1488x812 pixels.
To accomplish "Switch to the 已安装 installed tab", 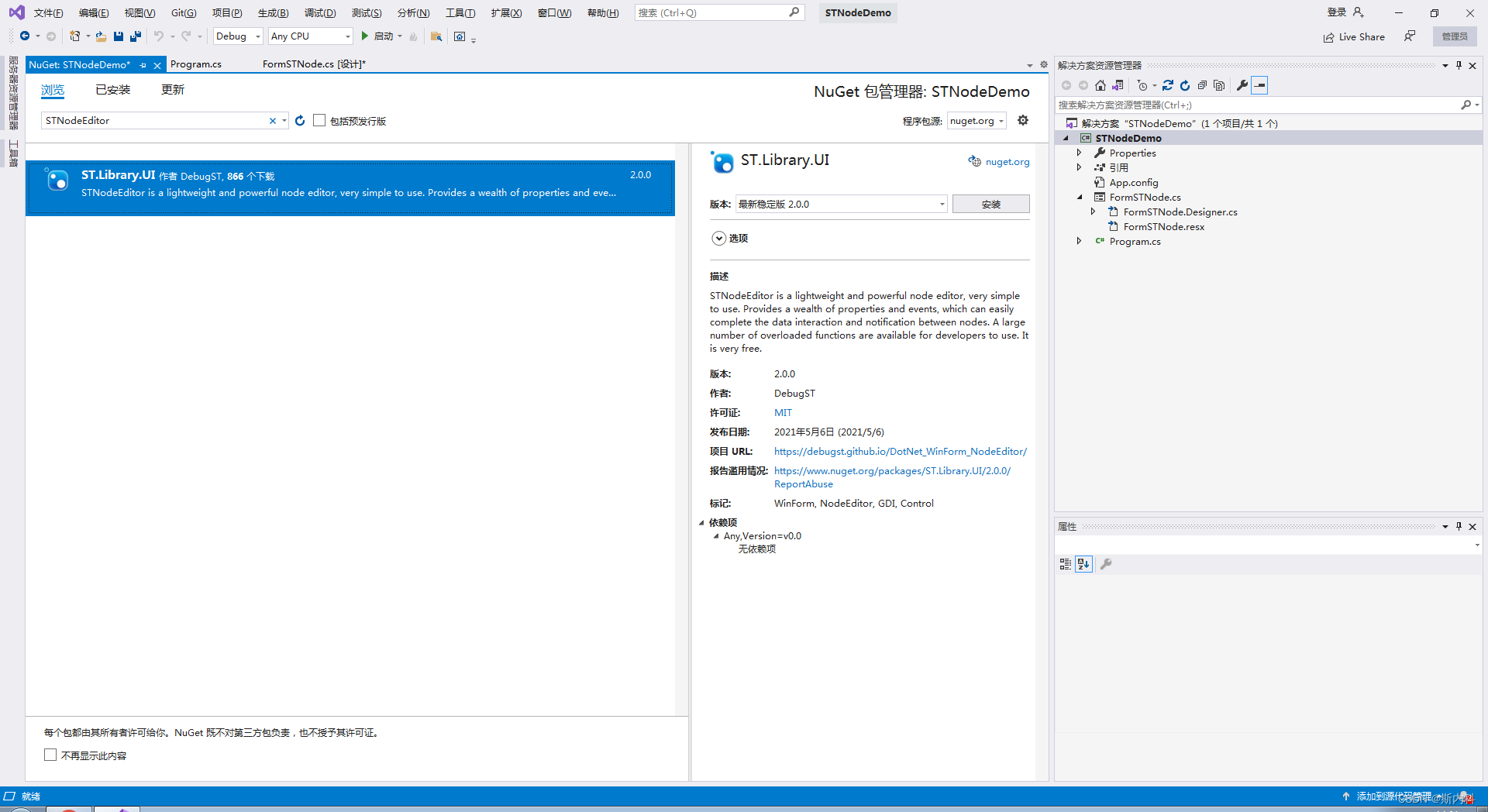I will tap(112, 90).
